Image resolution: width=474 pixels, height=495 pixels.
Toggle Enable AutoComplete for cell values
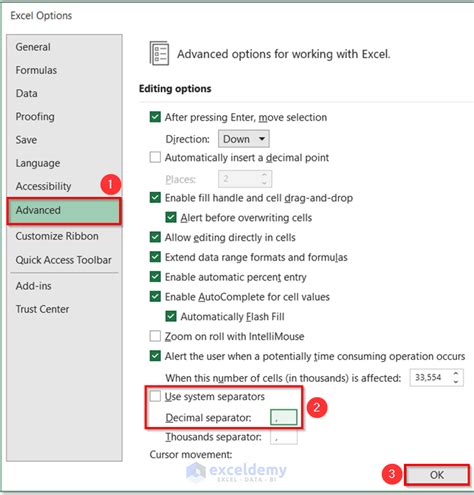[x=155, y=297]
